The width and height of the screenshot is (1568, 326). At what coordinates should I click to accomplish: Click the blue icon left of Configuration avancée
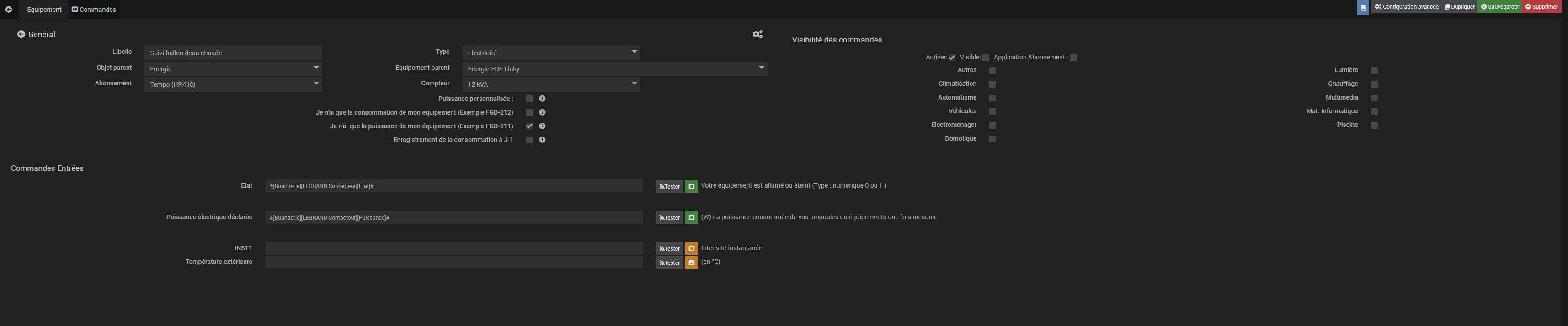tap(1363, 7)
